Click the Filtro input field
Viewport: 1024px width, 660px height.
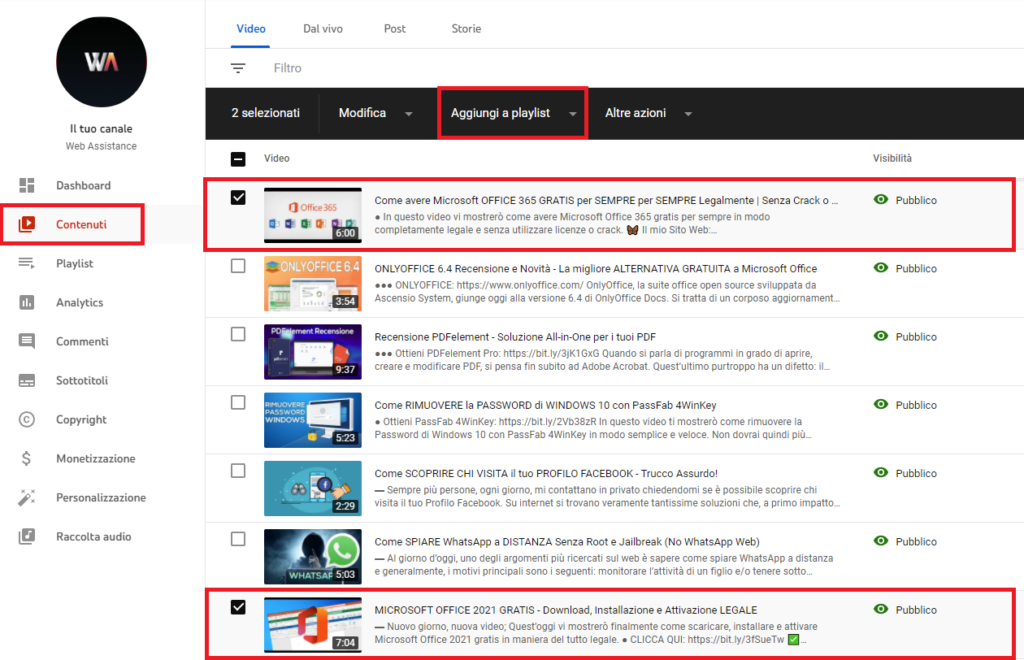[x=287, y=68]
